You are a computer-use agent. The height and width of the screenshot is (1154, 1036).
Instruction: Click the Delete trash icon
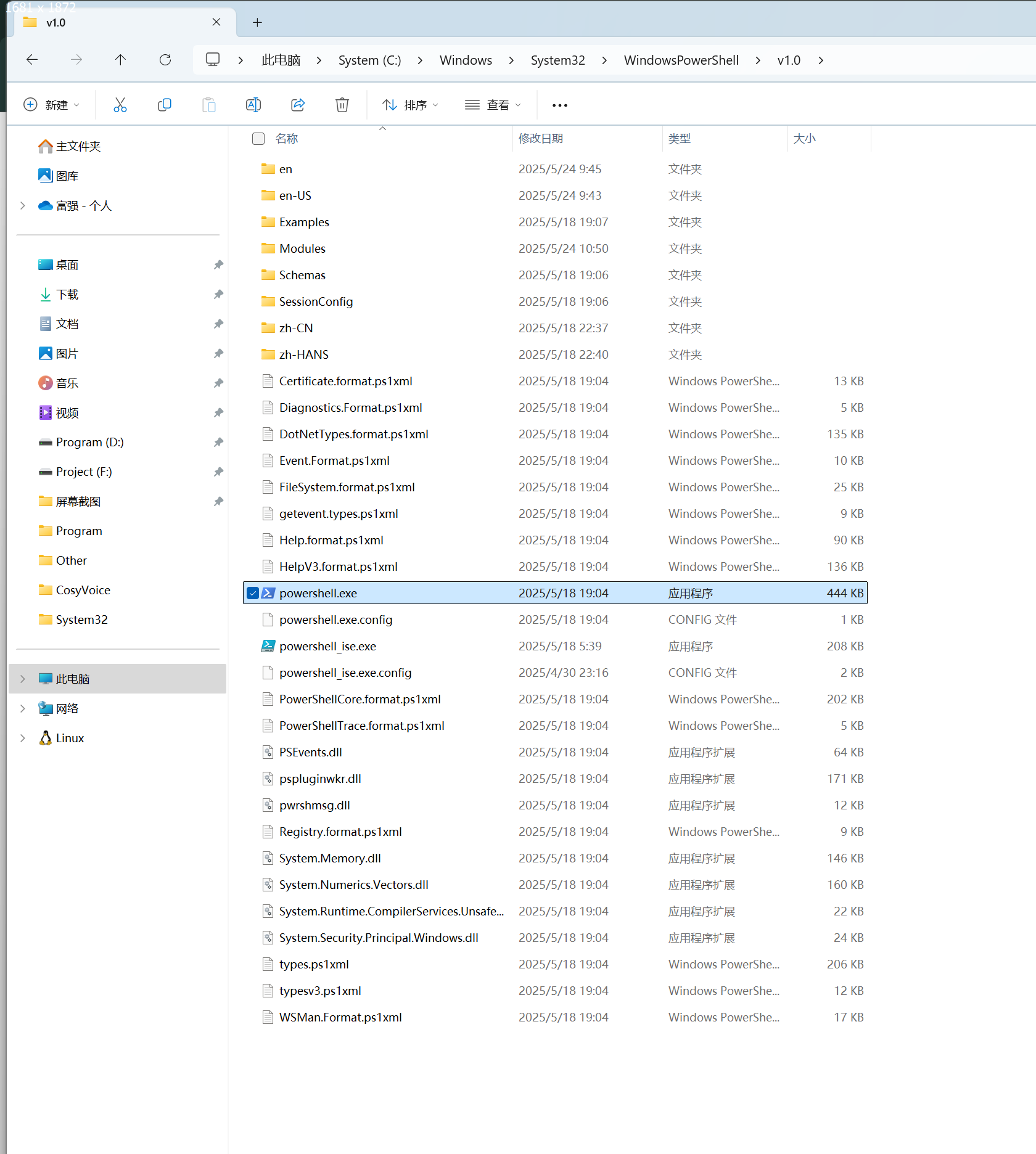coord(342,105)
